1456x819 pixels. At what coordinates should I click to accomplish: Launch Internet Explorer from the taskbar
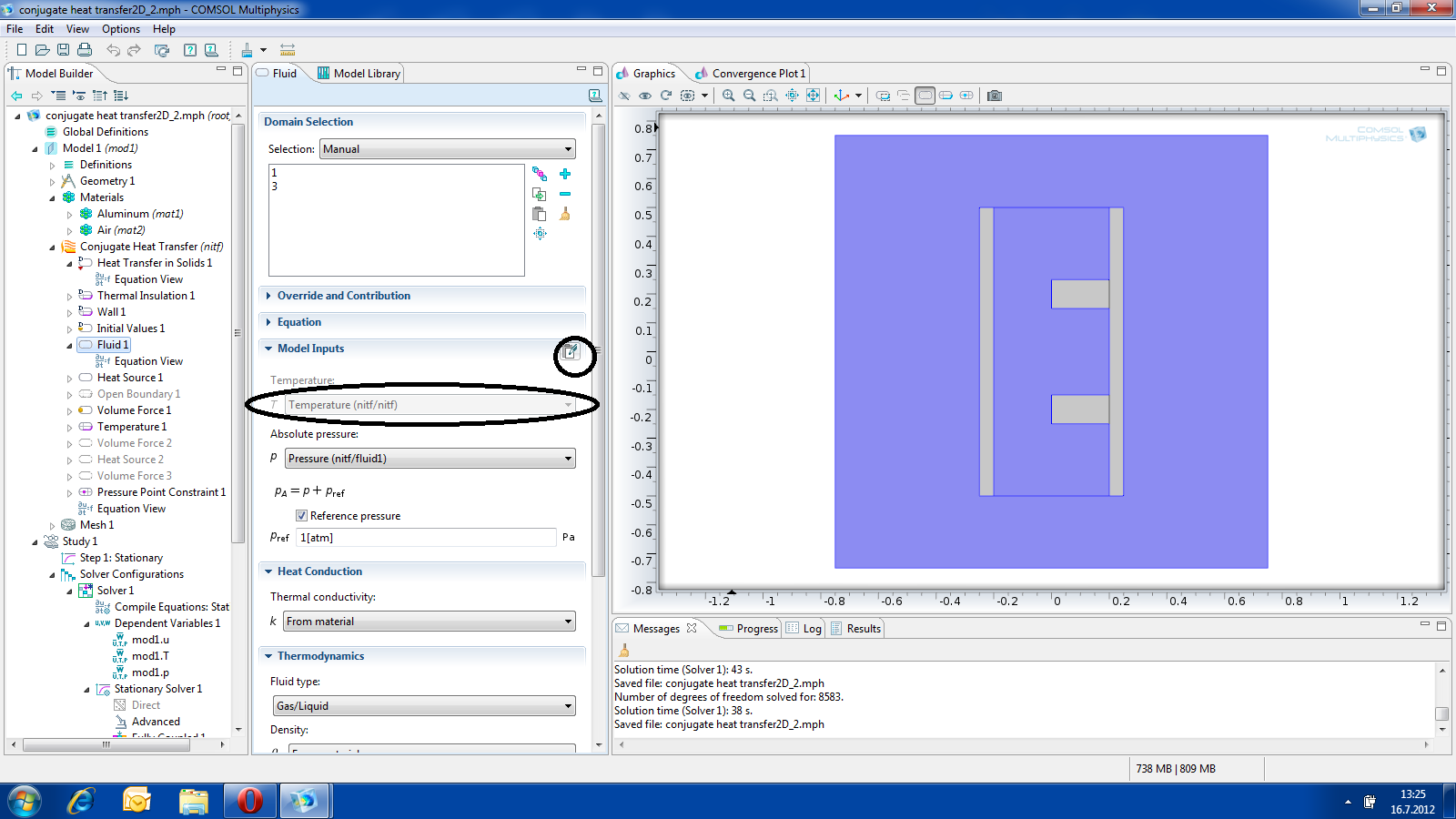(81, 801)
